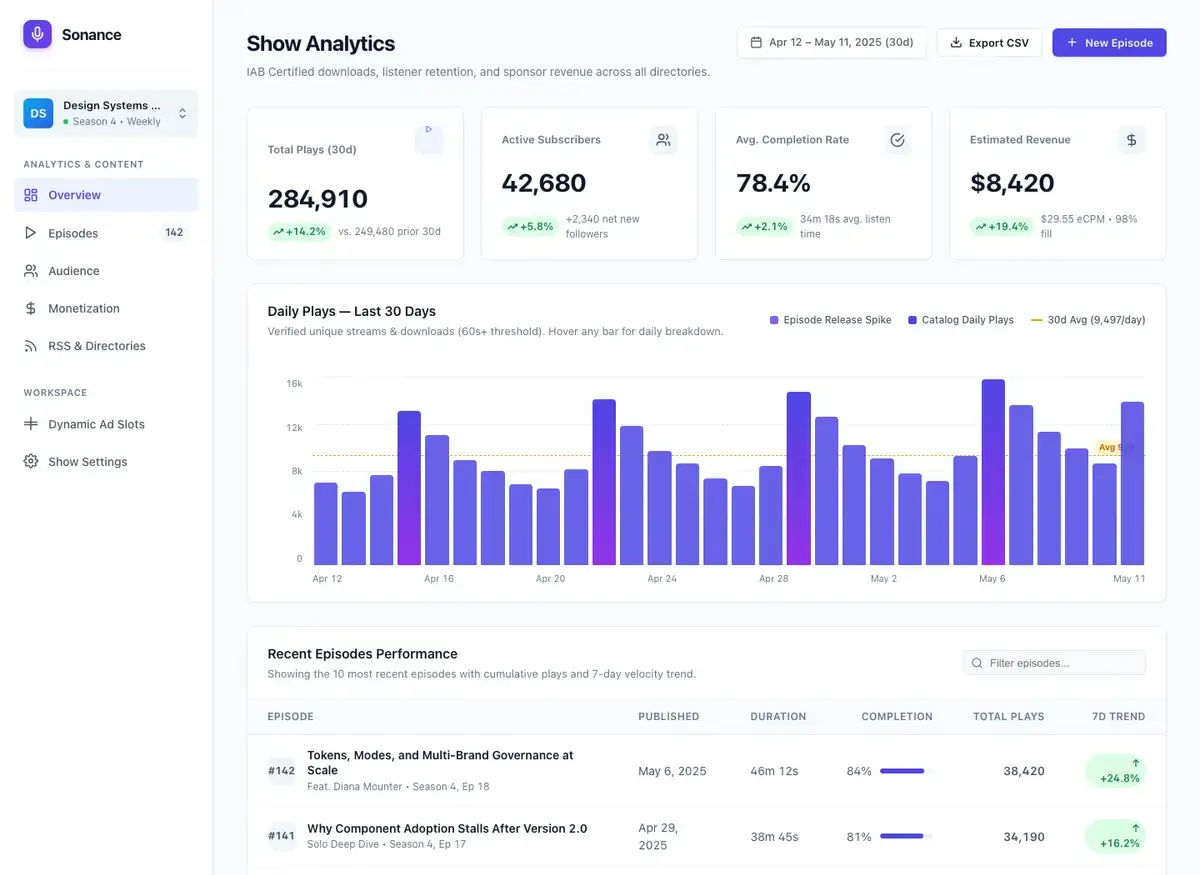The width and height of the screenshot is (1200, 875).
Task: Click the +16.2% trend badge for episode #141
Action: pos(1115,836)
